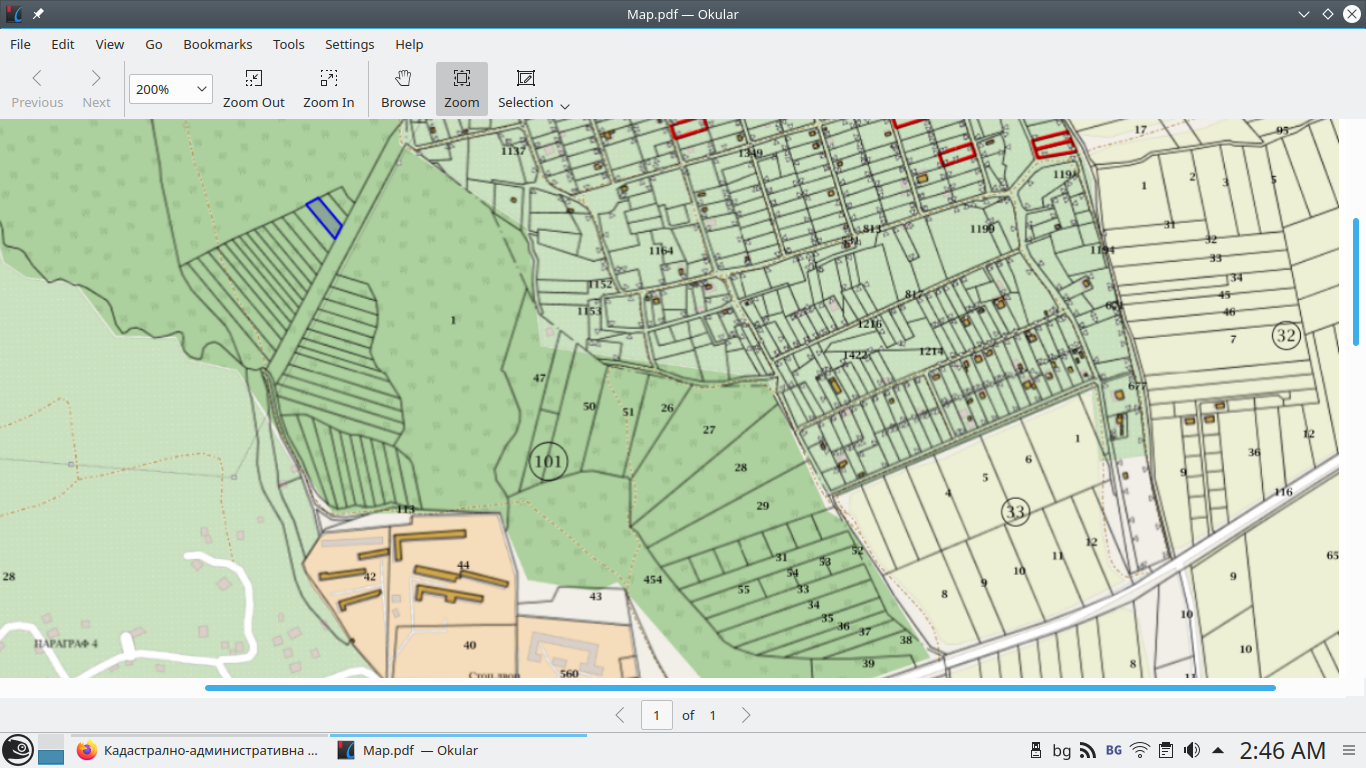Click the horizontal scrollbar under the map

740,688
